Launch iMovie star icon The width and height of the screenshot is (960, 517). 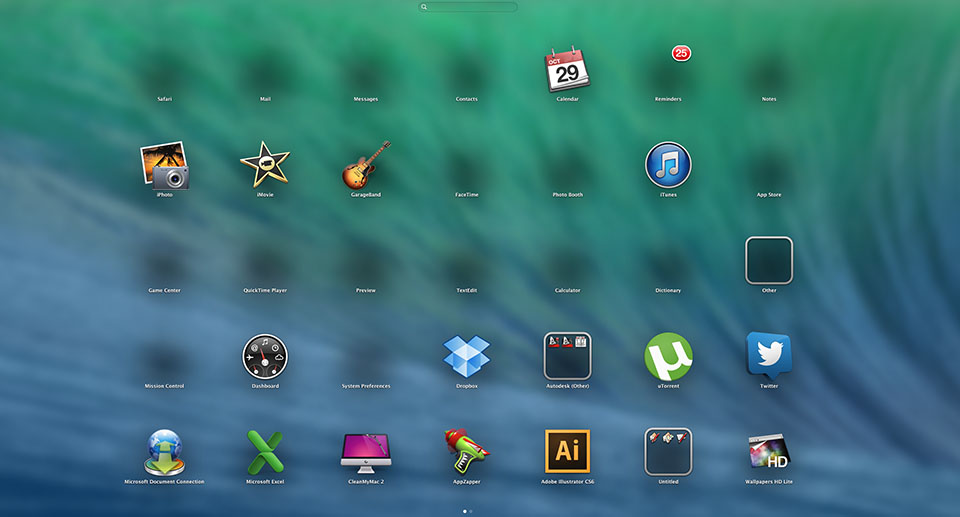(x=264, y=164)
